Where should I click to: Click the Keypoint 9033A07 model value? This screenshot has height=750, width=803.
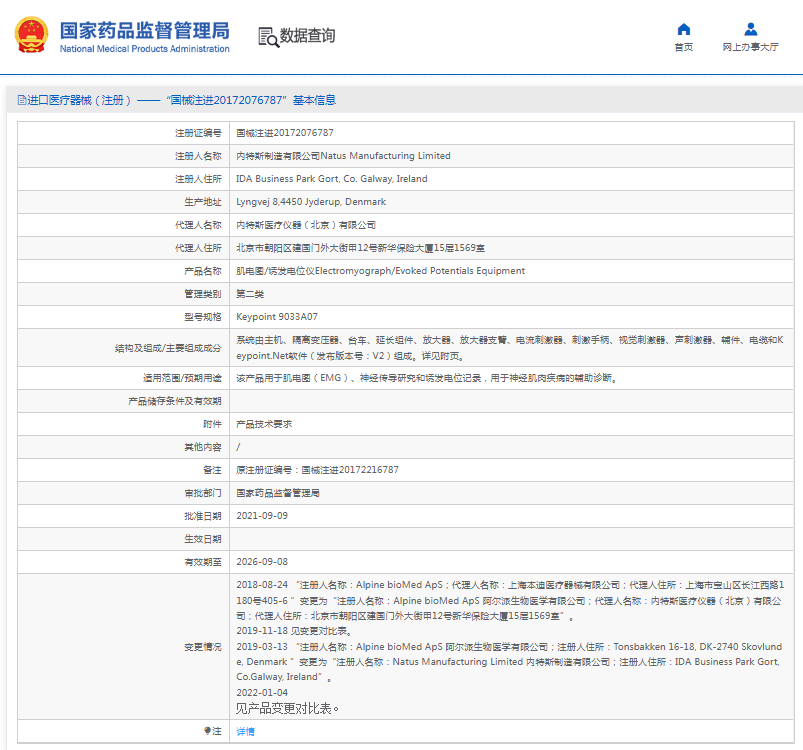(x=276, y=316)
